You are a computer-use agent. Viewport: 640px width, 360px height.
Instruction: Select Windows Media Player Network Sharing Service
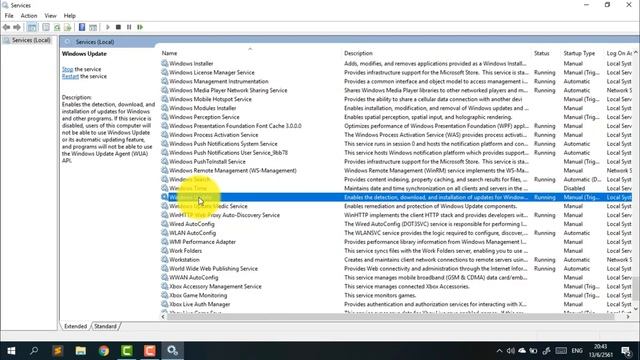[x=228, y=90]
